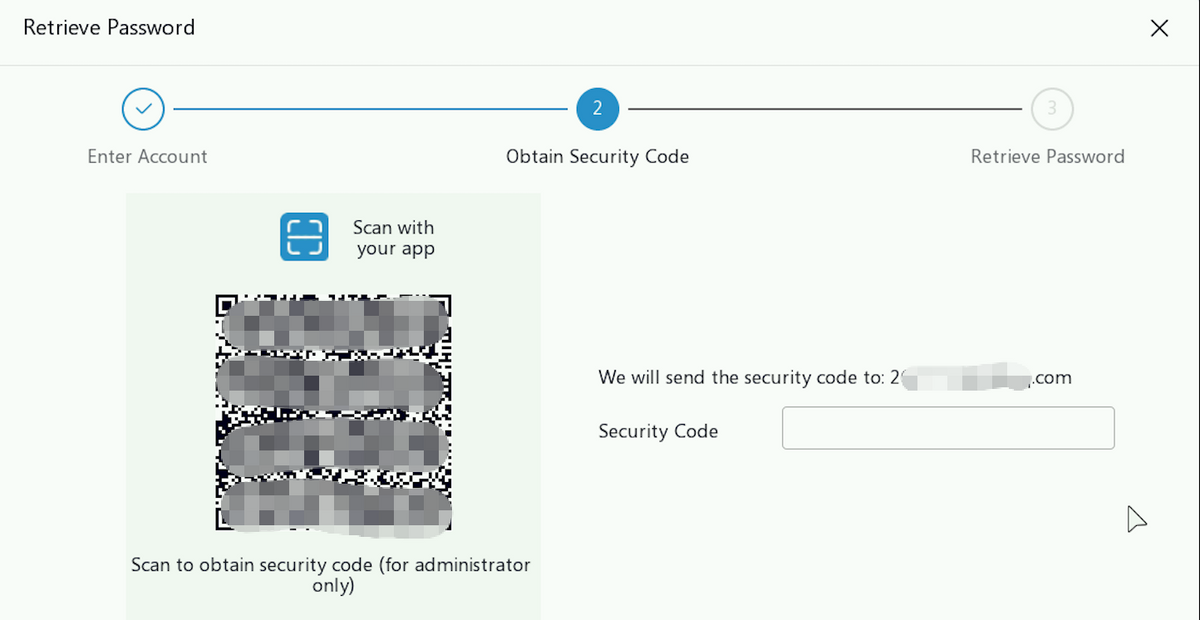The height and width of the screenshot is (620, 1200).
Task: Click the Enter Account step label
Action: (x=147, y=156)
